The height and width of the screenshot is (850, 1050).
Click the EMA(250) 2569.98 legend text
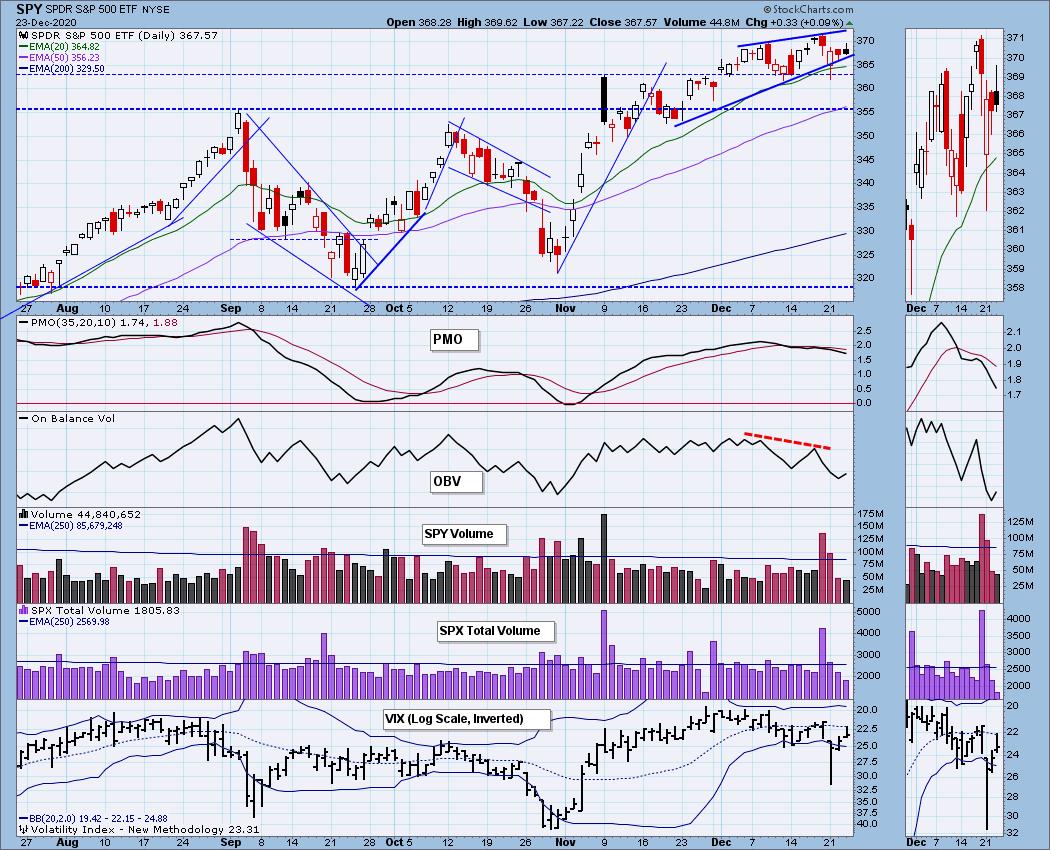[x=64, y=622]
